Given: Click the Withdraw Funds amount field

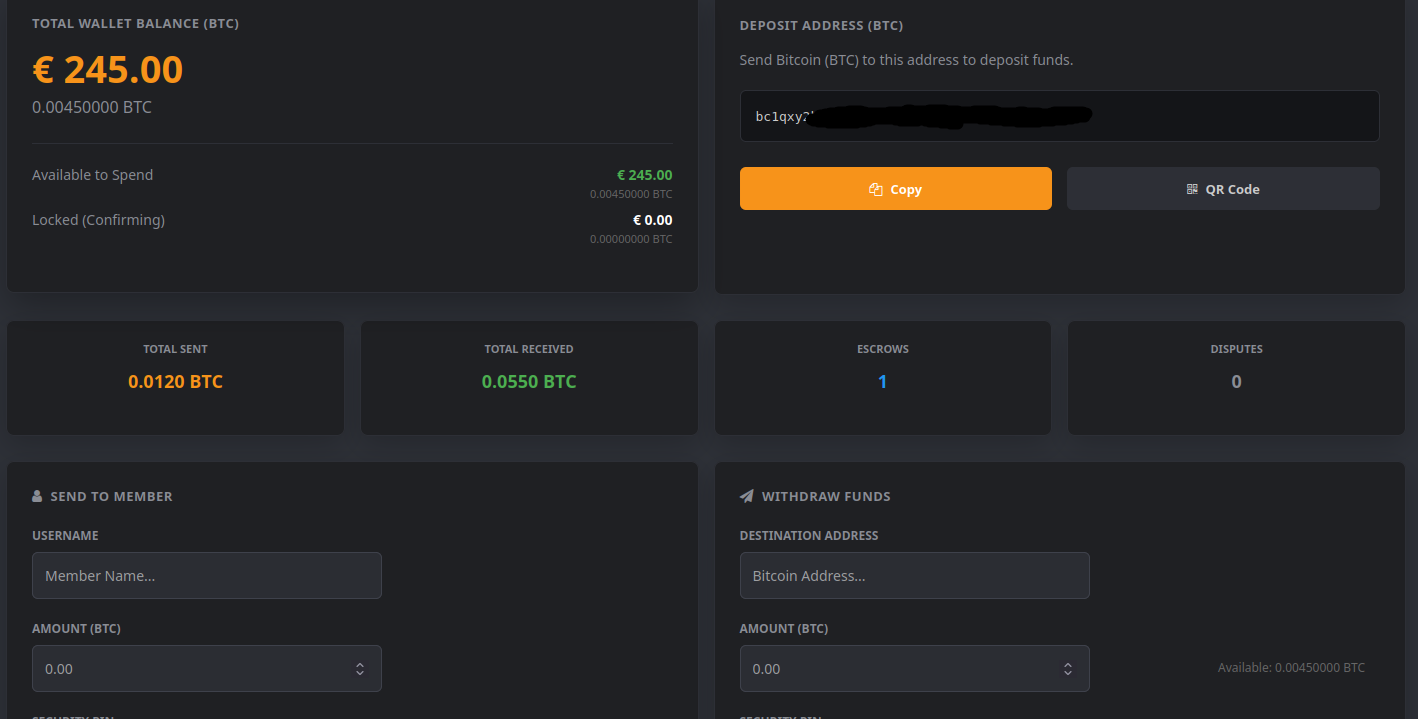Looking at the screenshot, I should (914, 669).
